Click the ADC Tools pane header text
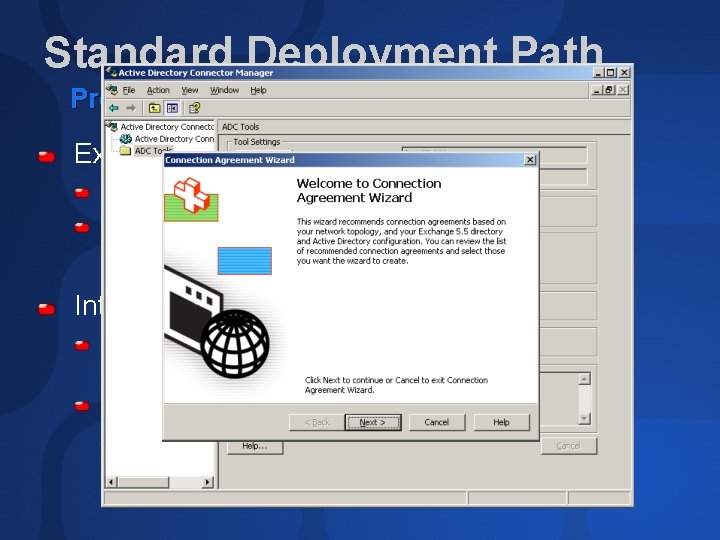 (x=241, y=127)
